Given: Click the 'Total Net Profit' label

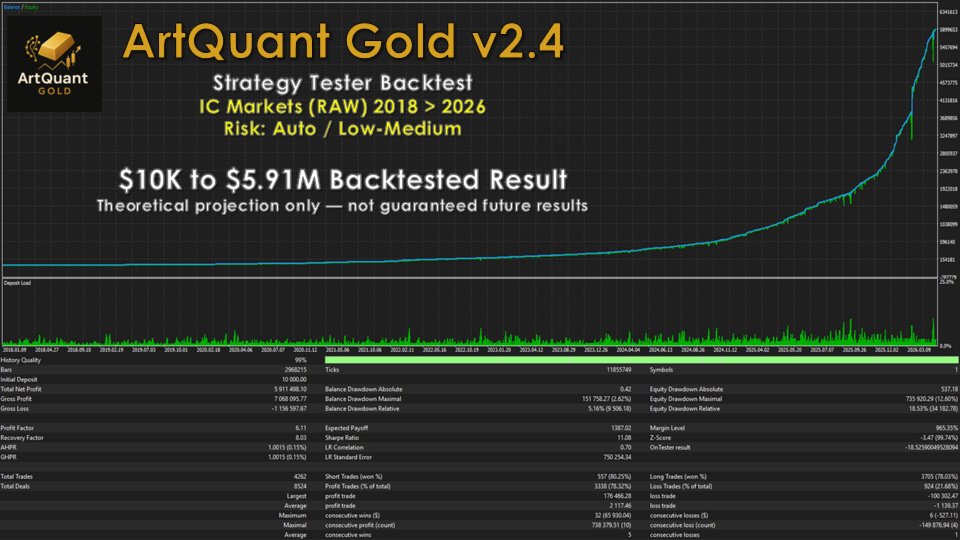Looking at the screenshot, I should tap(21, 389).
